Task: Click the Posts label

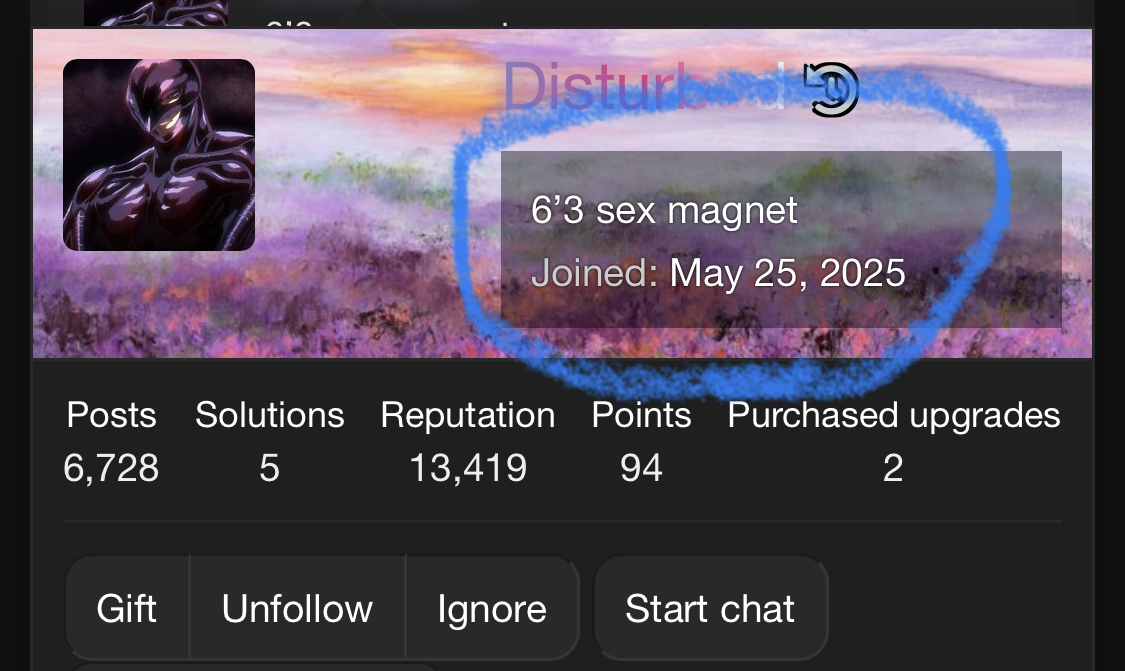Action: click(111, 415)
